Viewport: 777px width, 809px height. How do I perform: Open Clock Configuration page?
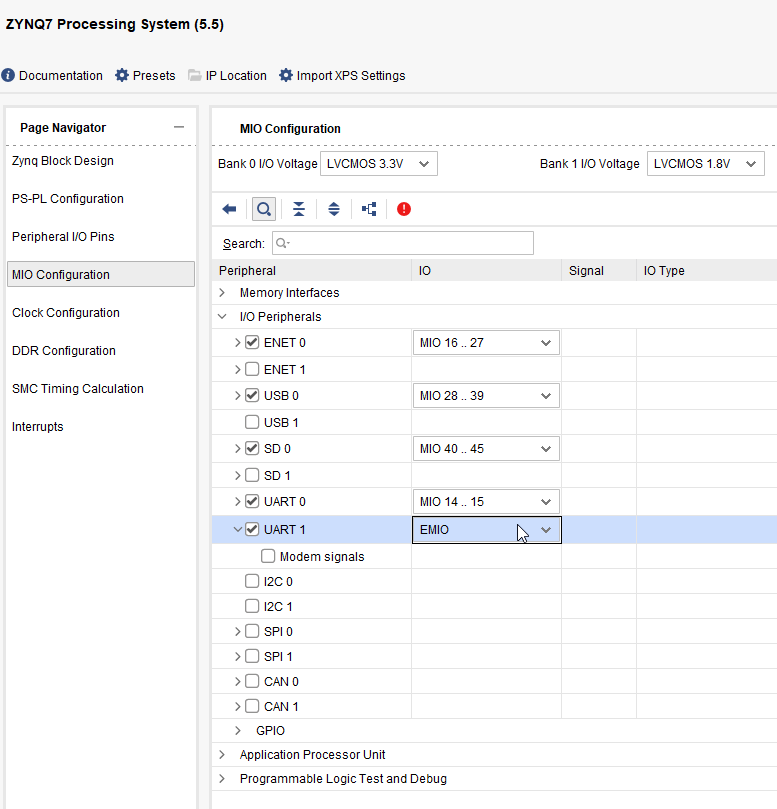(66, 313)
